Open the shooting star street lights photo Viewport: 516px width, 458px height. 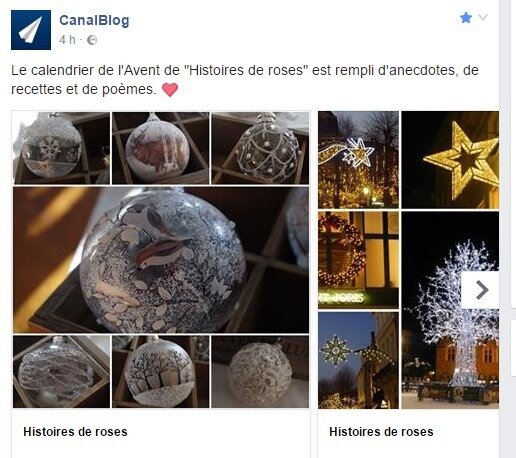(358, 160)
